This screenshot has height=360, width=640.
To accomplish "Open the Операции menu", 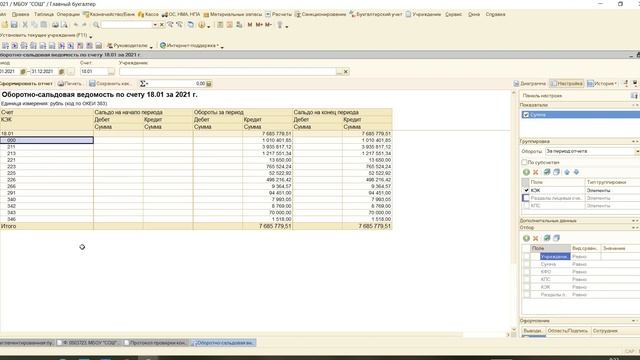I will point(68,14).
